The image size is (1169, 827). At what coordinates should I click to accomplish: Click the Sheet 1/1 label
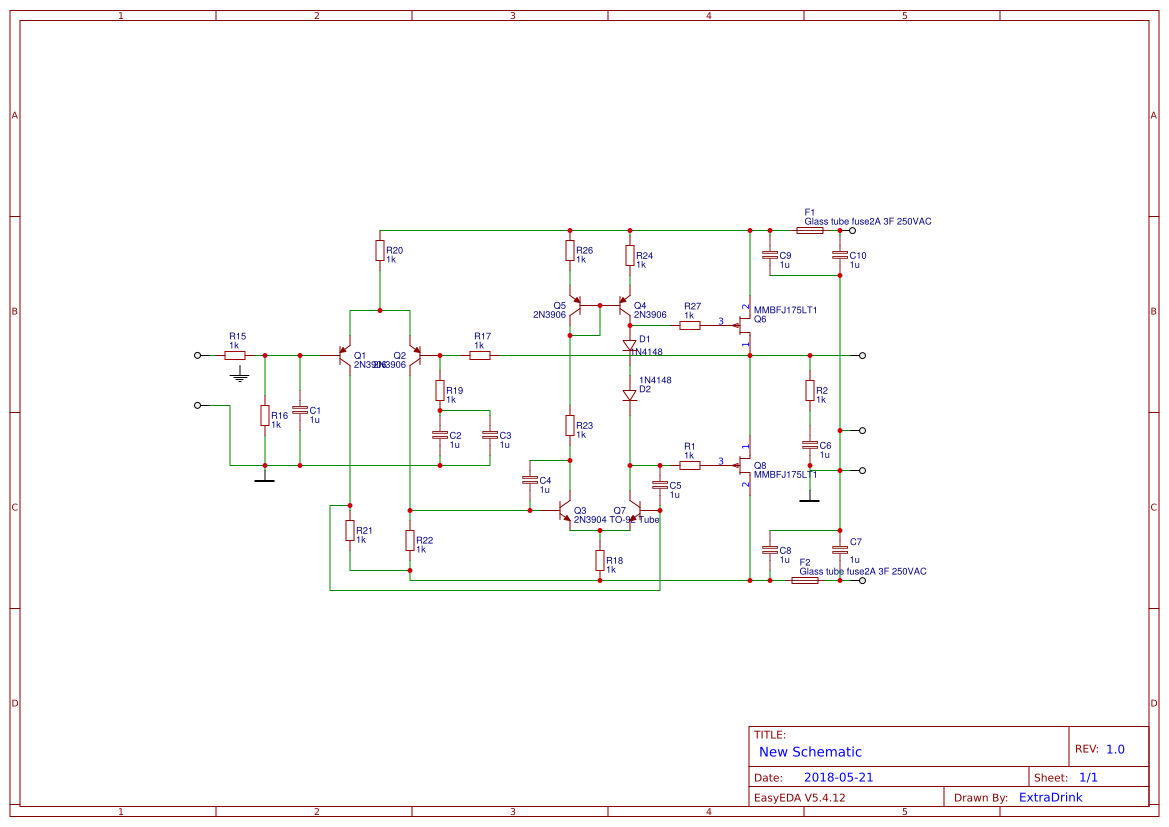click(1090, 776)
